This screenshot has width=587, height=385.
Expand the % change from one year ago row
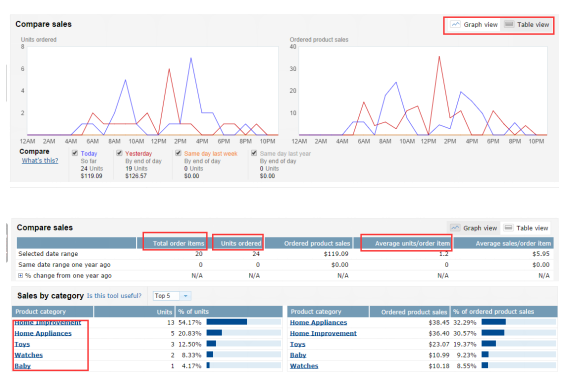click(x=20, y=276)
